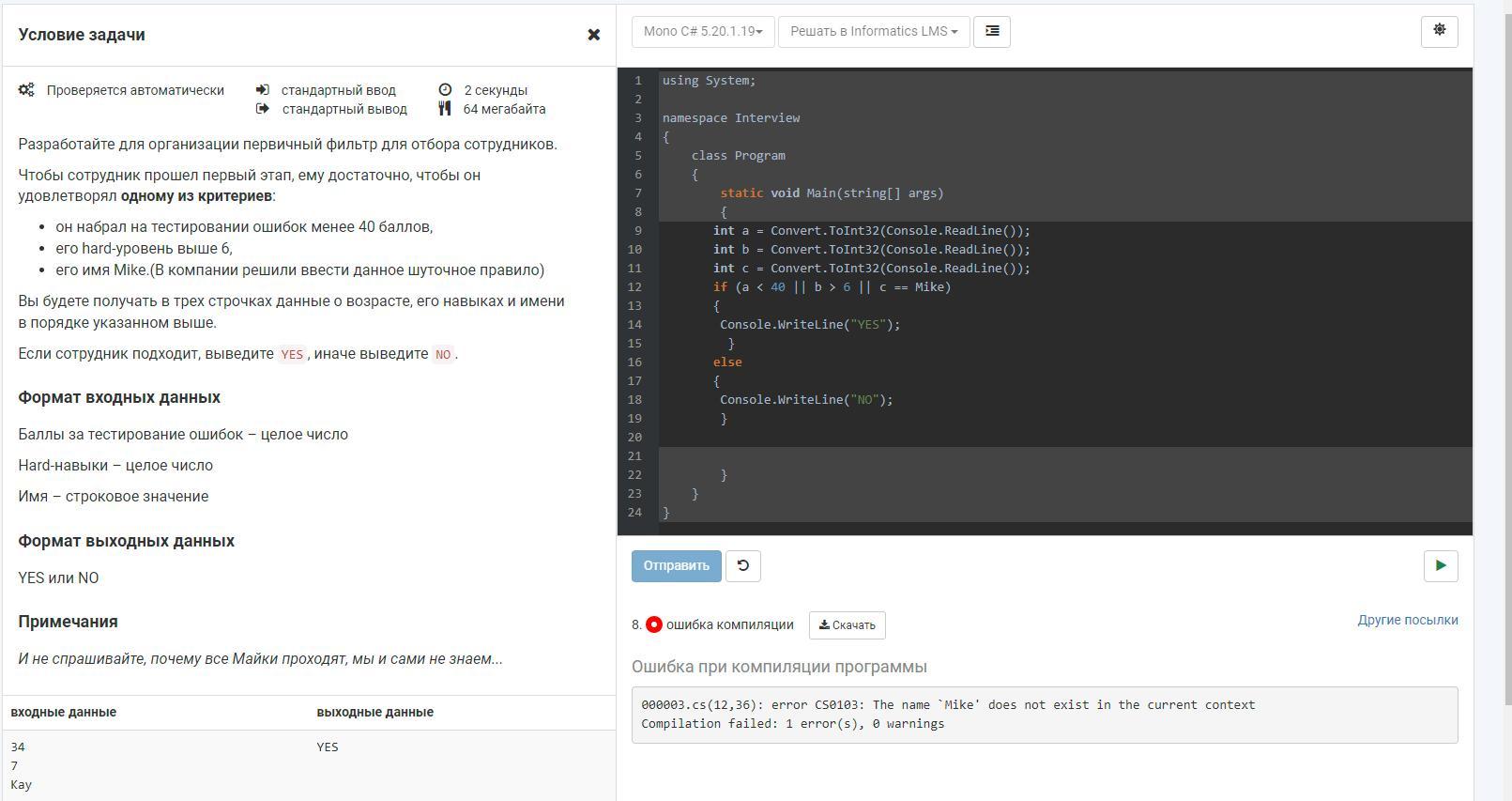Click line number 20 in editor gutter
This screenshot has height=801, width=1512.
click(635, 438)
